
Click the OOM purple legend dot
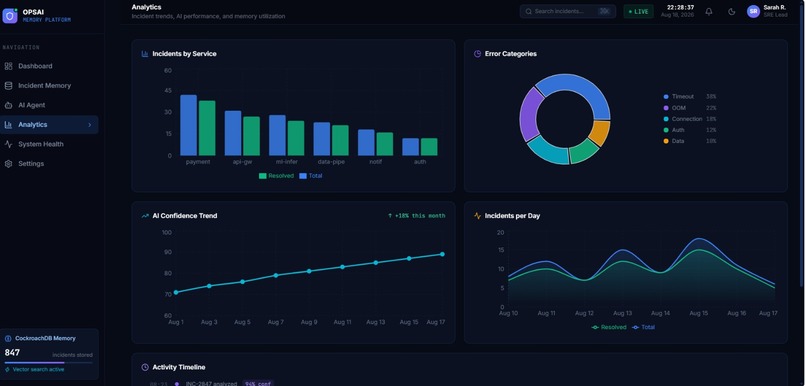point(666,108)
